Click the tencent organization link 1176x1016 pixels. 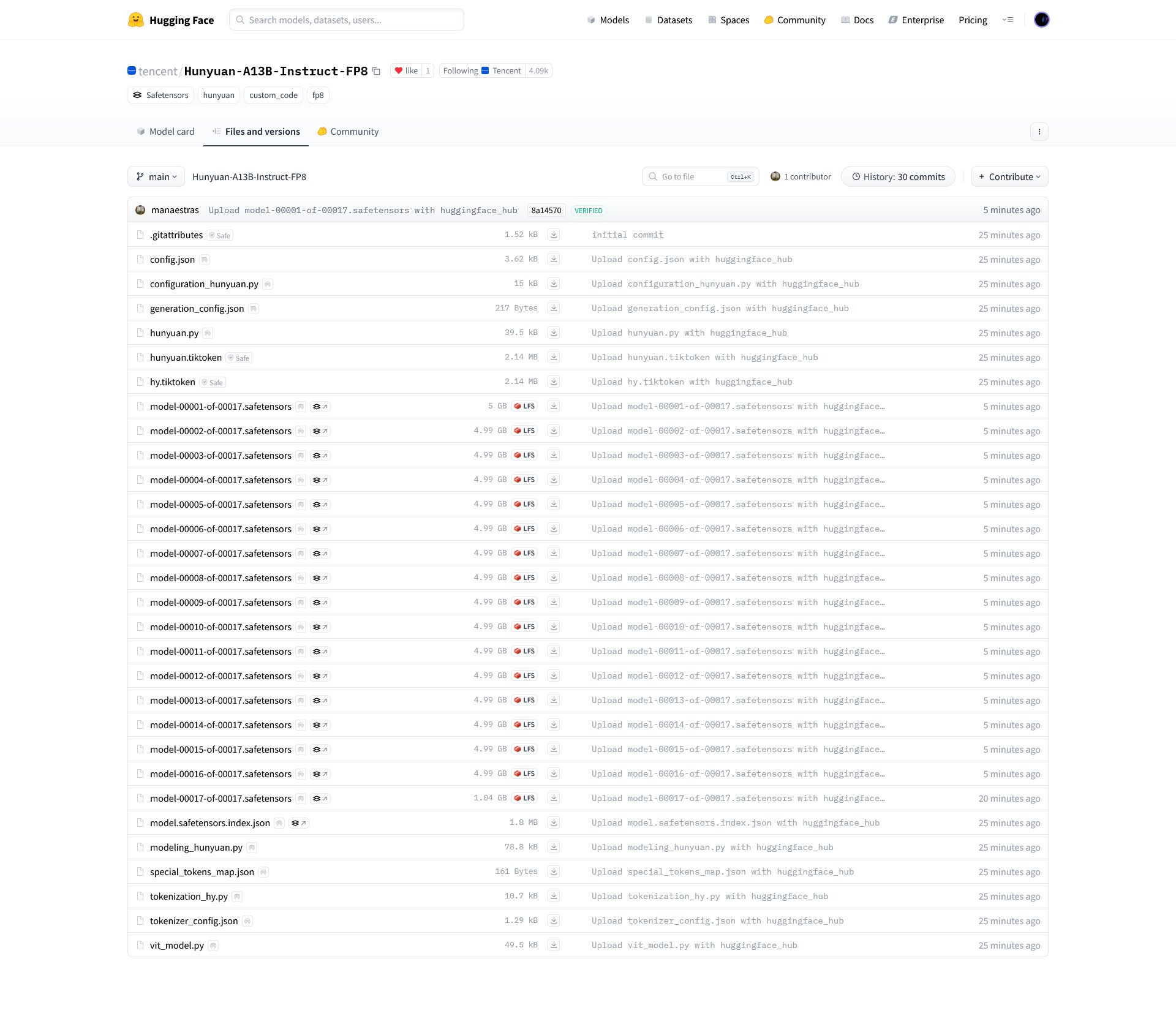pyautogui.click(x=157, y=72)
